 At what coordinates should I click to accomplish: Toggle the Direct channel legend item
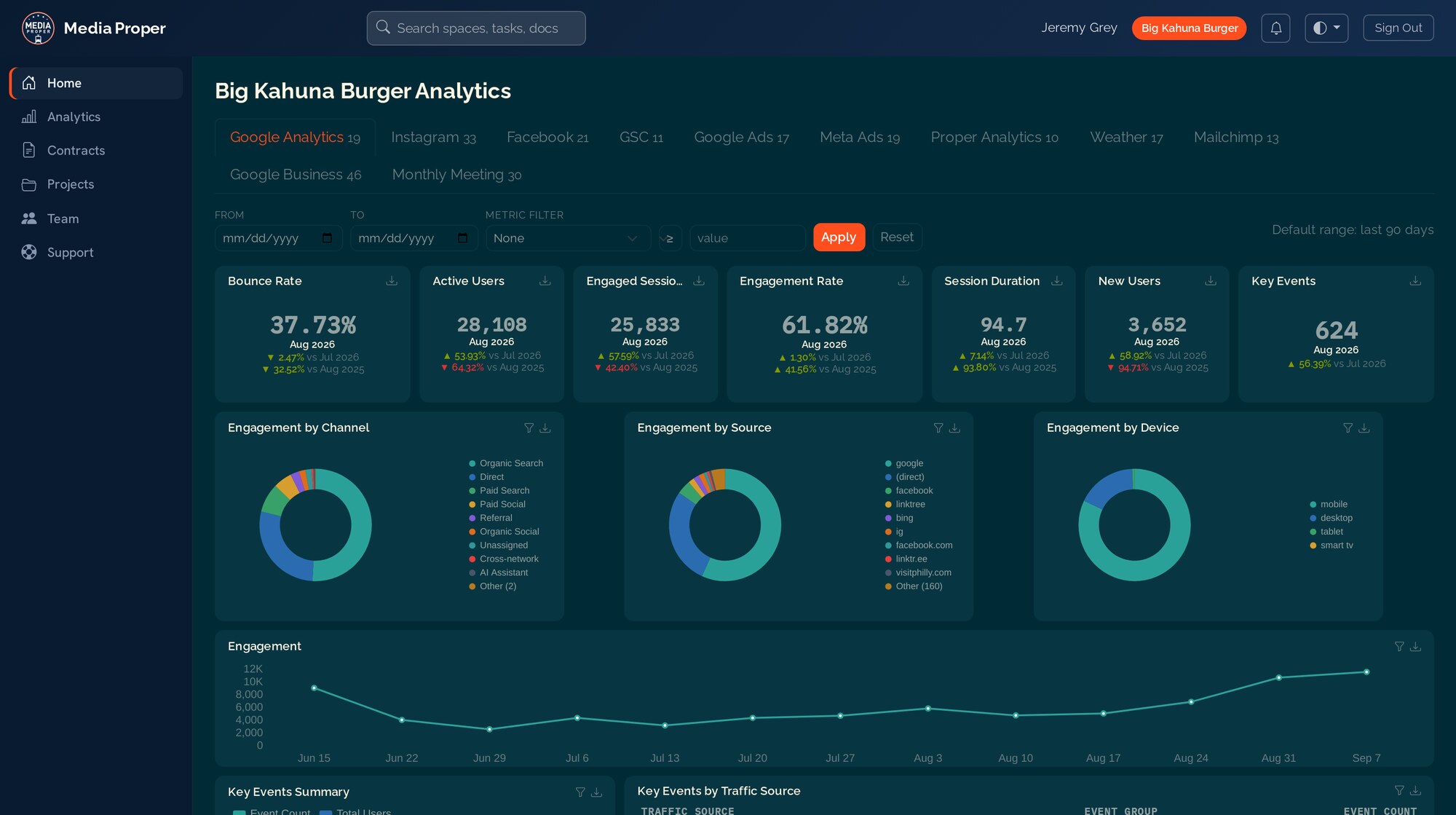point(486,477)
